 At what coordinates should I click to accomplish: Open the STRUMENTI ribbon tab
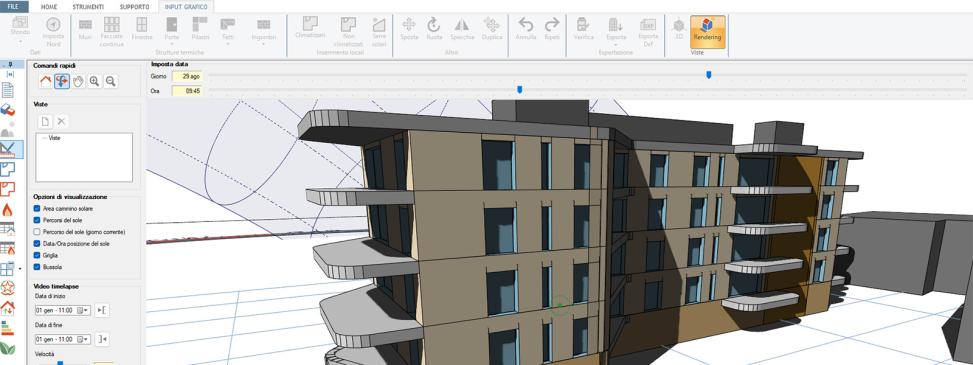(88, 7)
